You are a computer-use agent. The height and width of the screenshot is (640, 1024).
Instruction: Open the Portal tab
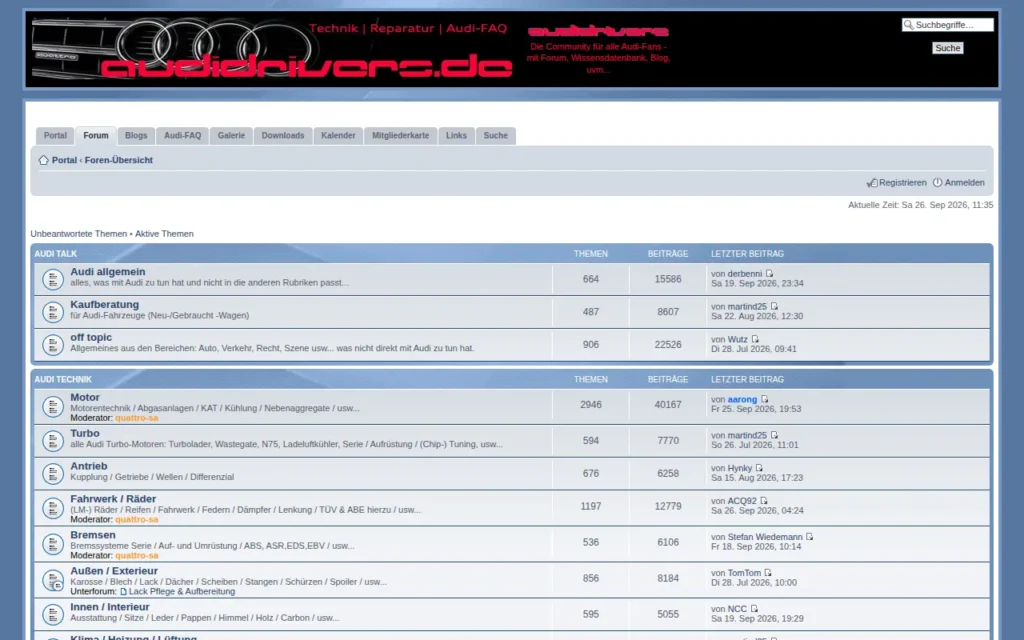point(55,136)
